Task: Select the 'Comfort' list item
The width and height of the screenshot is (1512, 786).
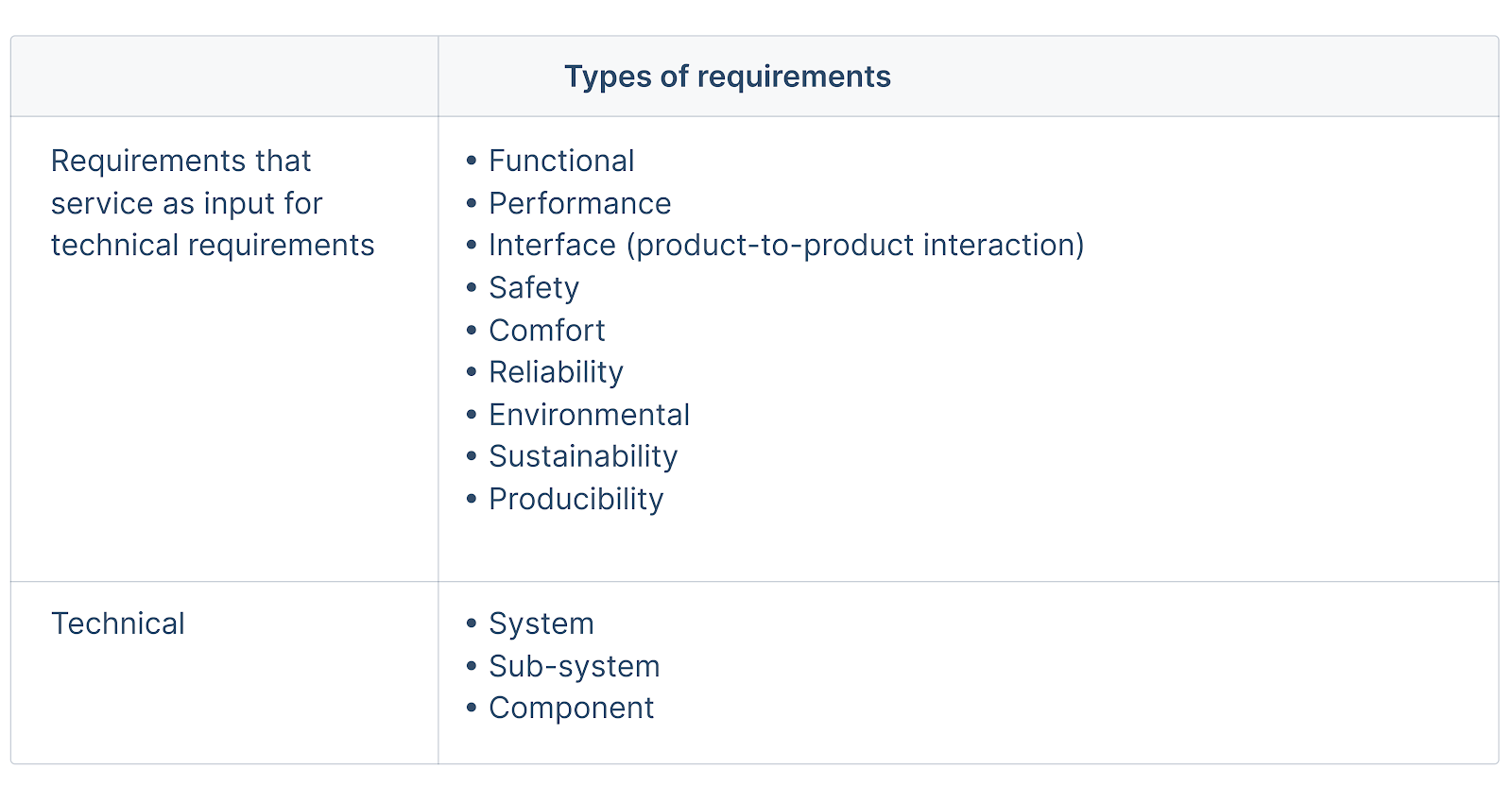Action: tap(546, 330)
